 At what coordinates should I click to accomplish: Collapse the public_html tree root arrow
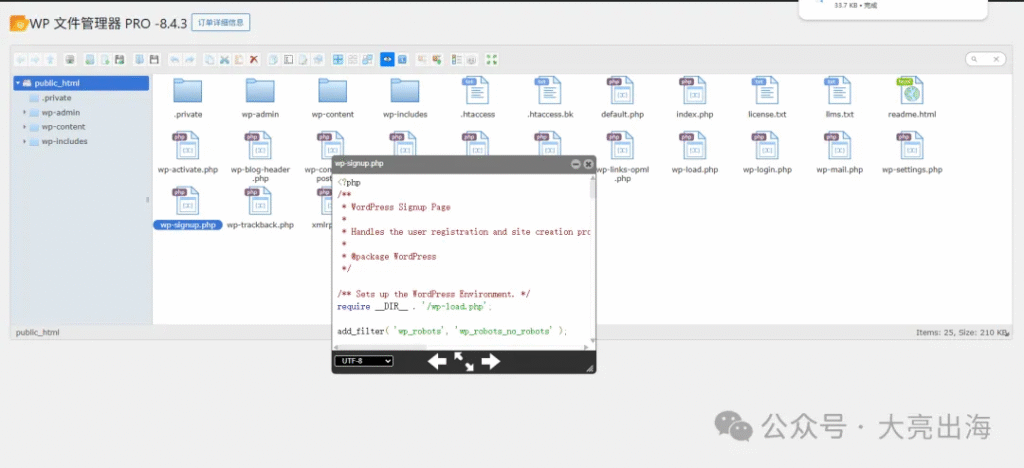[x=18, y=84]
